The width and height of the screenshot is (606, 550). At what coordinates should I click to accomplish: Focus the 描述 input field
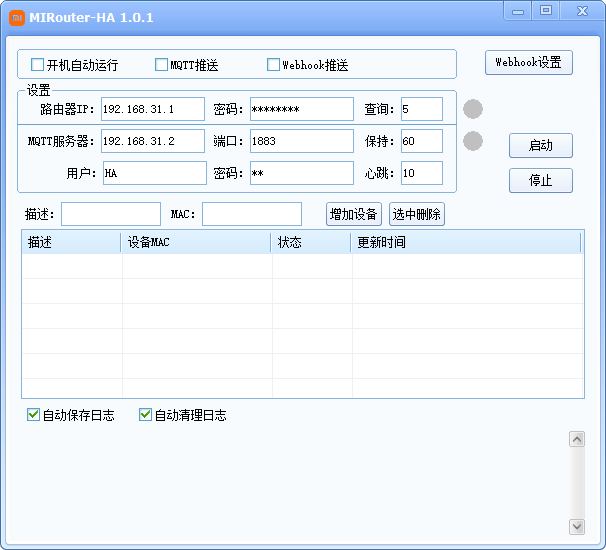click(x=111, y=214)
